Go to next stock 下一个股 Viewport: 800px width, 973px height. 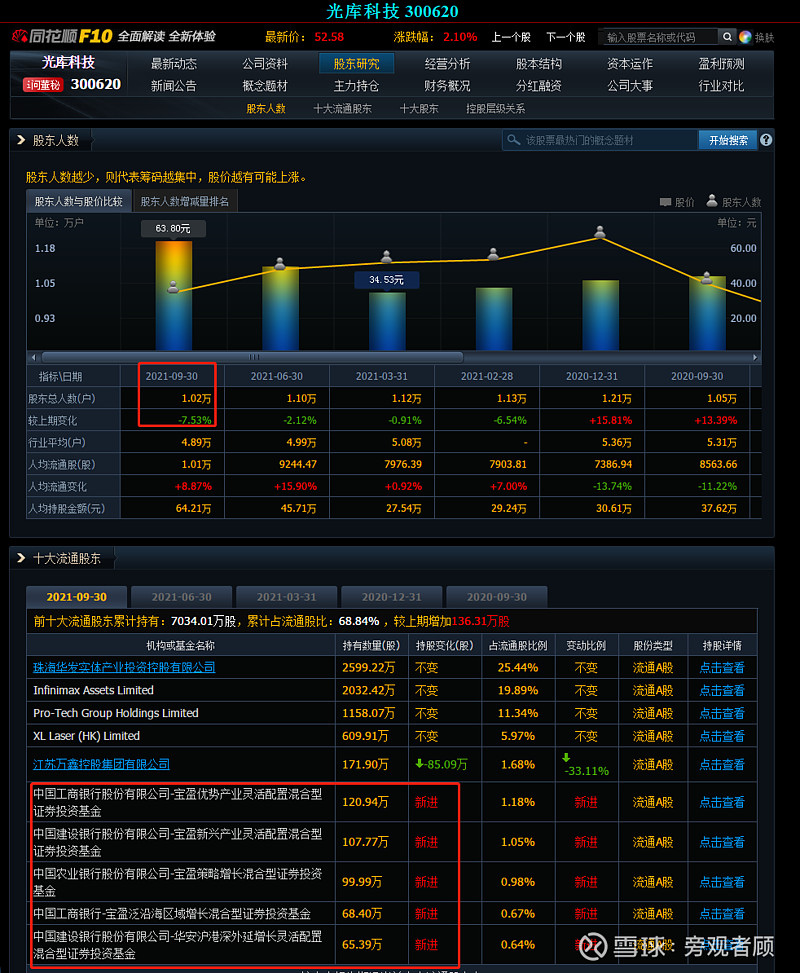(x=565, y=37)
